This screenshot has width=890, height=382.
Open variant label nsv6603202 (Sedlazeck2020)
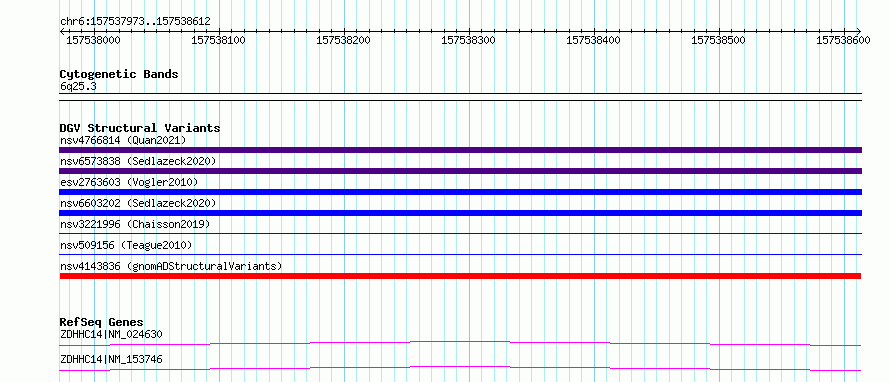click(x=138, y=203)
